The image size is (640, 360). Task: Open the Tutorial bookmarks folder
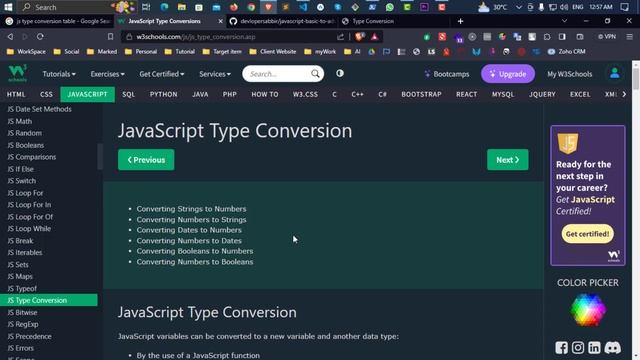click(180, 52)
